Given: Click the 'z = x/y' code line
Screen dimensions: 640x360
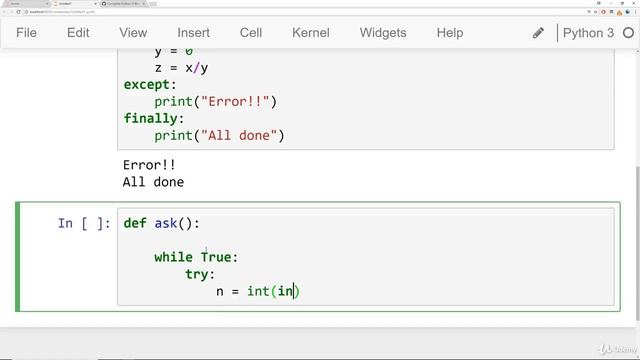Looking at the screenshot, I should pyautogui.click(x=181, y=68).
